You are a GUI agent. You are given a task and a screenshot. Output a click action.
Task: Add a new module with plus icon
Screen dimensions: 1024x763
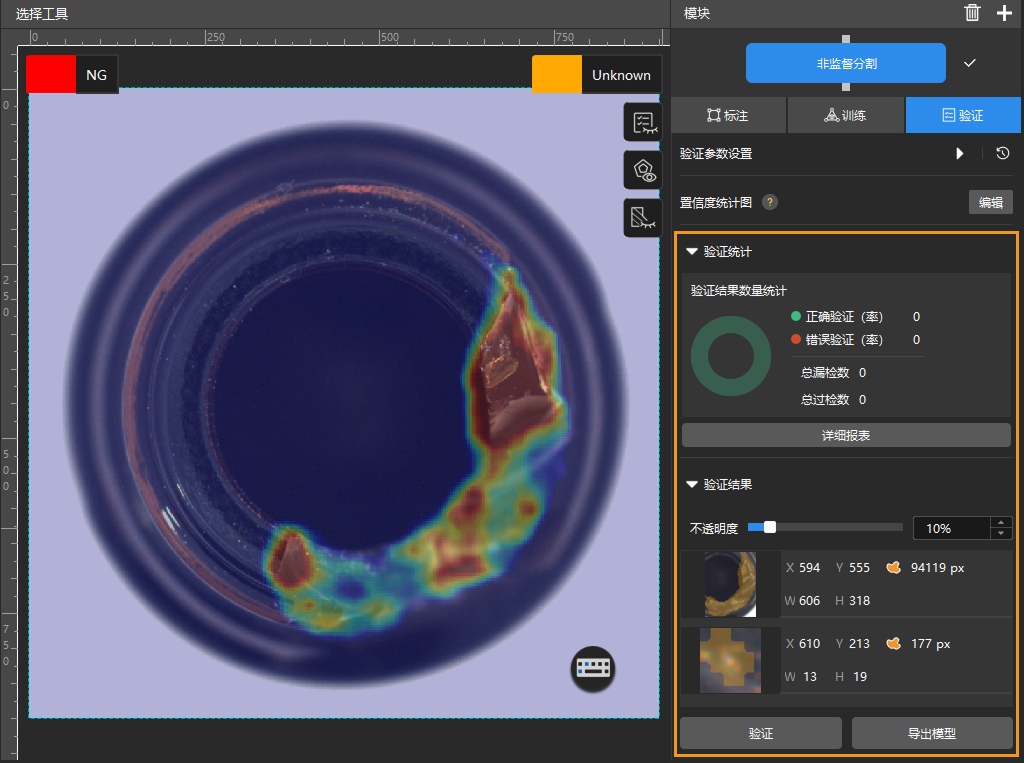point(1004,13)
